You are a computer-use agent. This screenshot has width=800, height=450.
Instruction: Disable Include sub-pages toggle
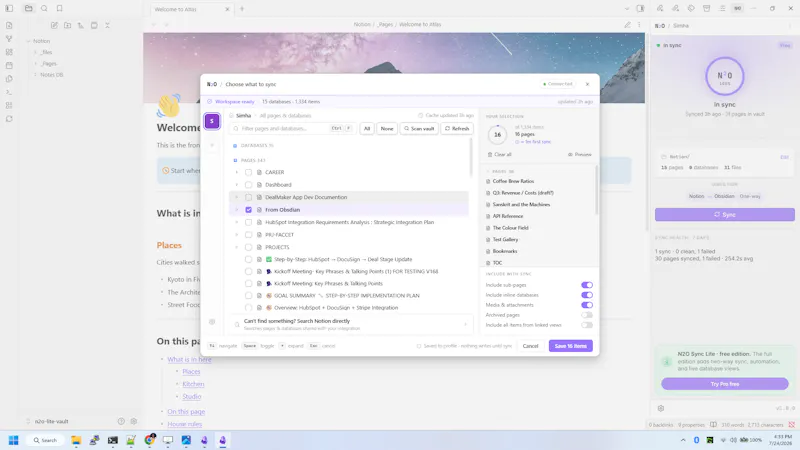click(587, 285)
